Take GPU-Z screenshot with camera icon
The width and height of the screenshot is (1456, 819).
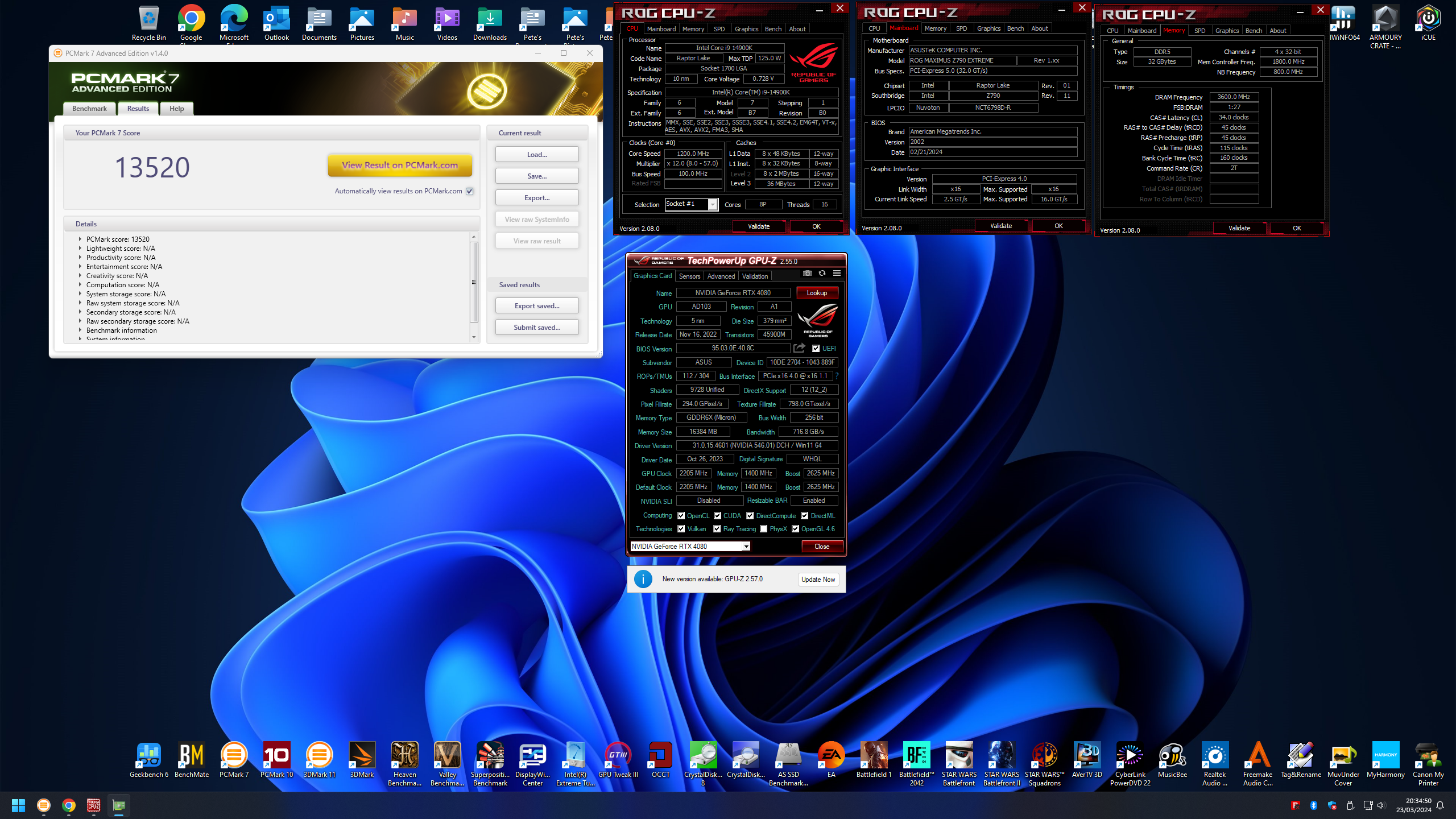click(807, 274)
